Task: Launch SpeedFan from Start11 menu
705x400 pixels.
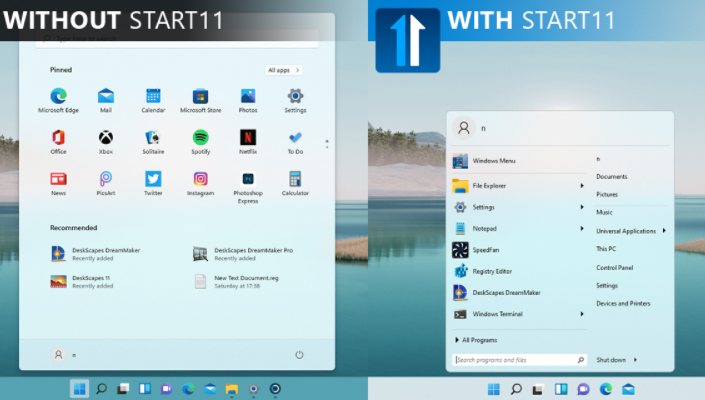Action: click(519, 250)
